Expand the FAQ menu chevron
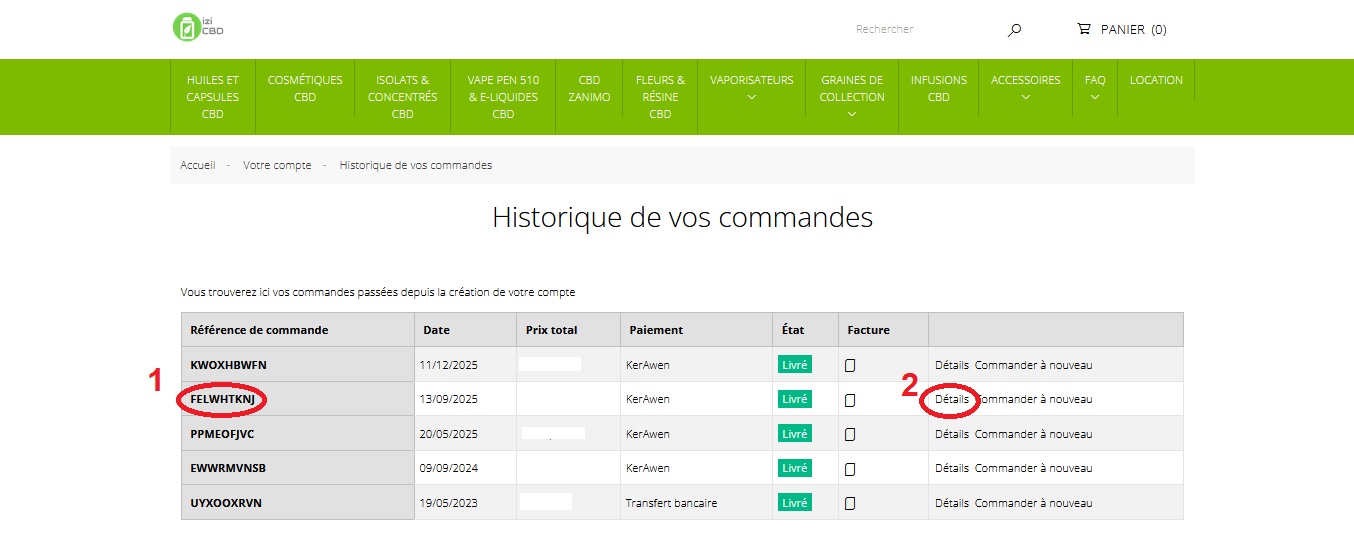Viewport: 1354px width, 554px height. pyautogui.click(x=1095, y=97)
